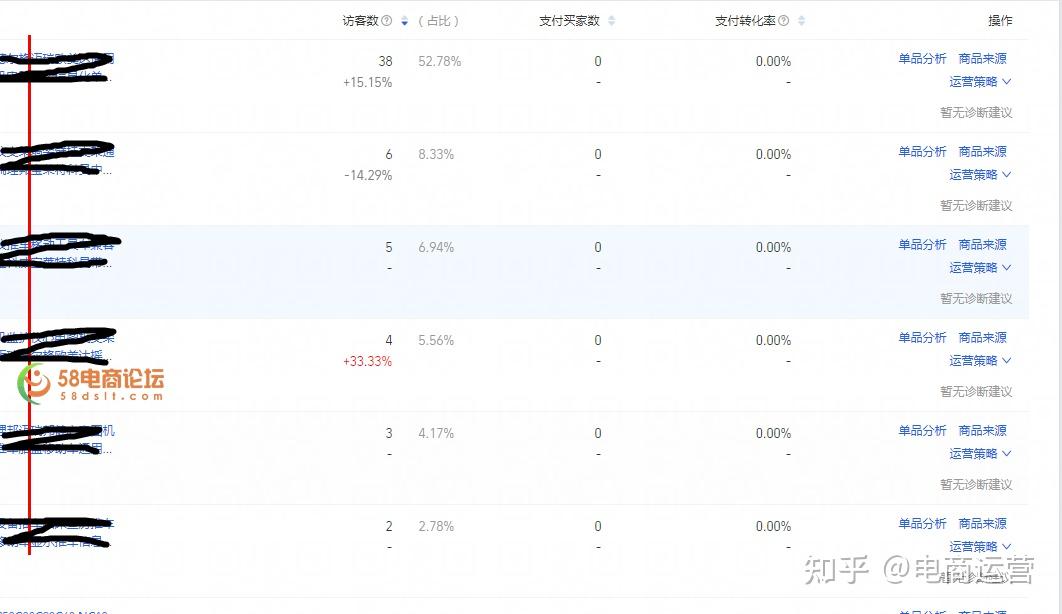This screenshot has width=1062, height=614.
Task: Expand 运营策略 for the 6-visitor row
Action: [980, 175]
